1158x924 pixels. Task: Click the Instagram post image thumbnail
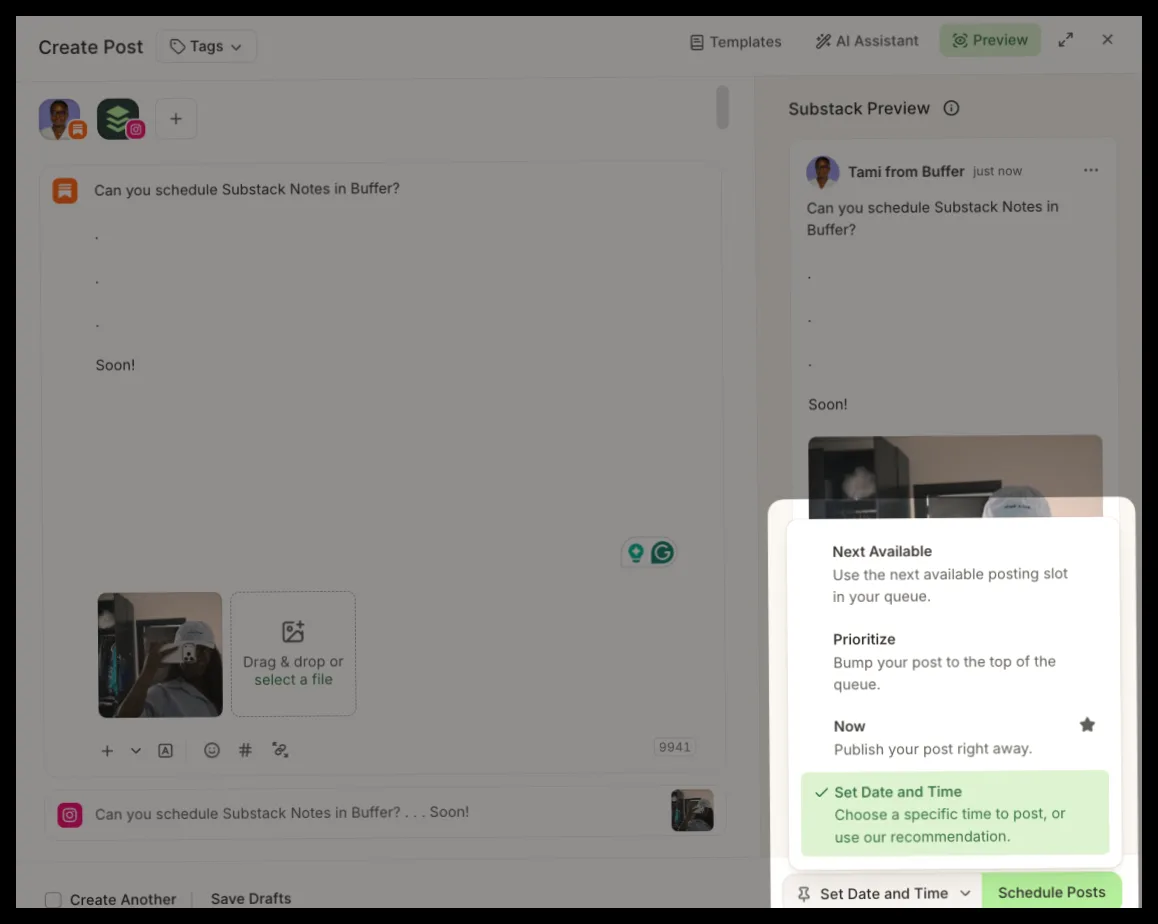(x=692, y=810)
